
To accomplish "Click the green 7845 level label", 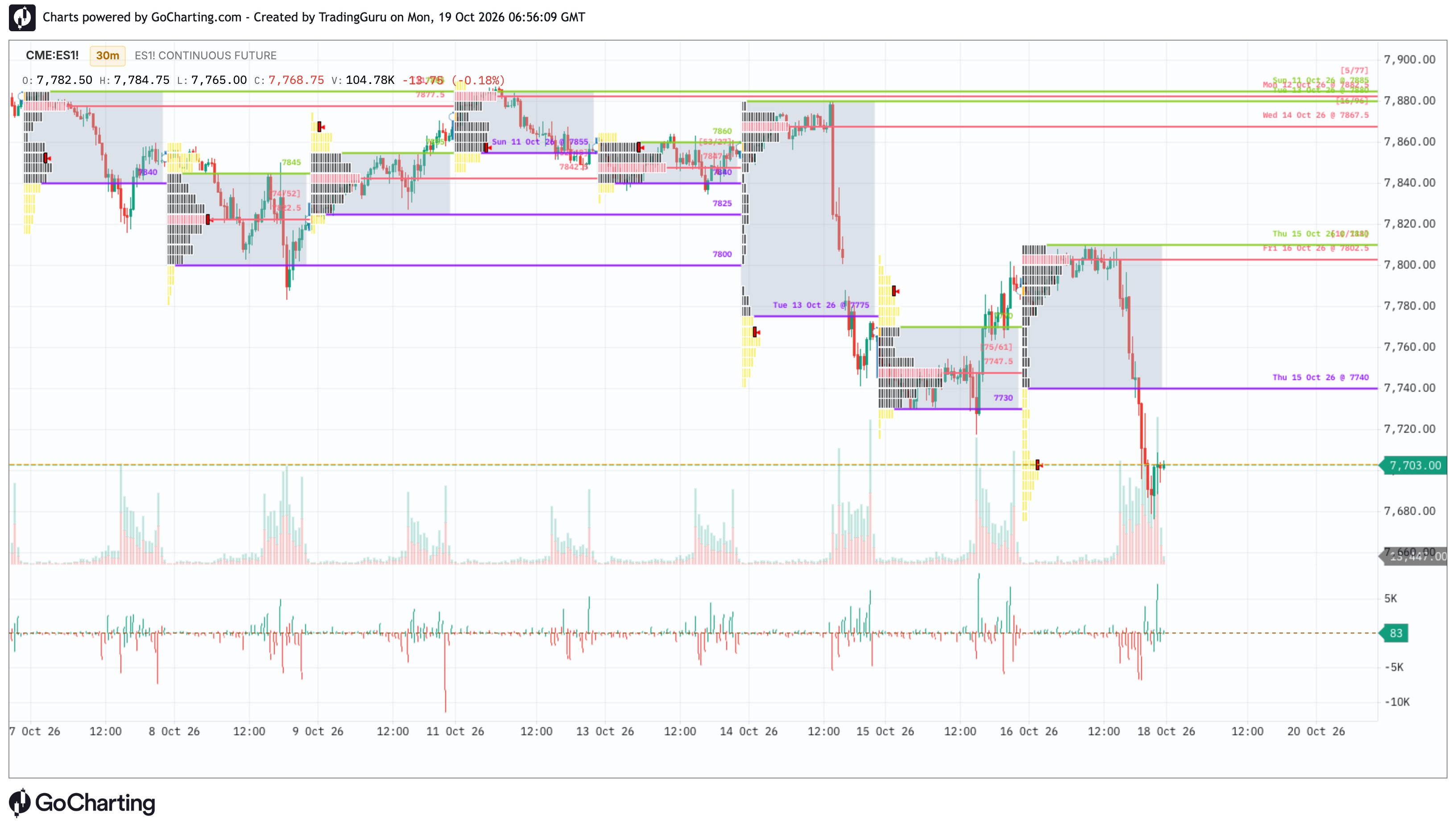I will 291,163.
